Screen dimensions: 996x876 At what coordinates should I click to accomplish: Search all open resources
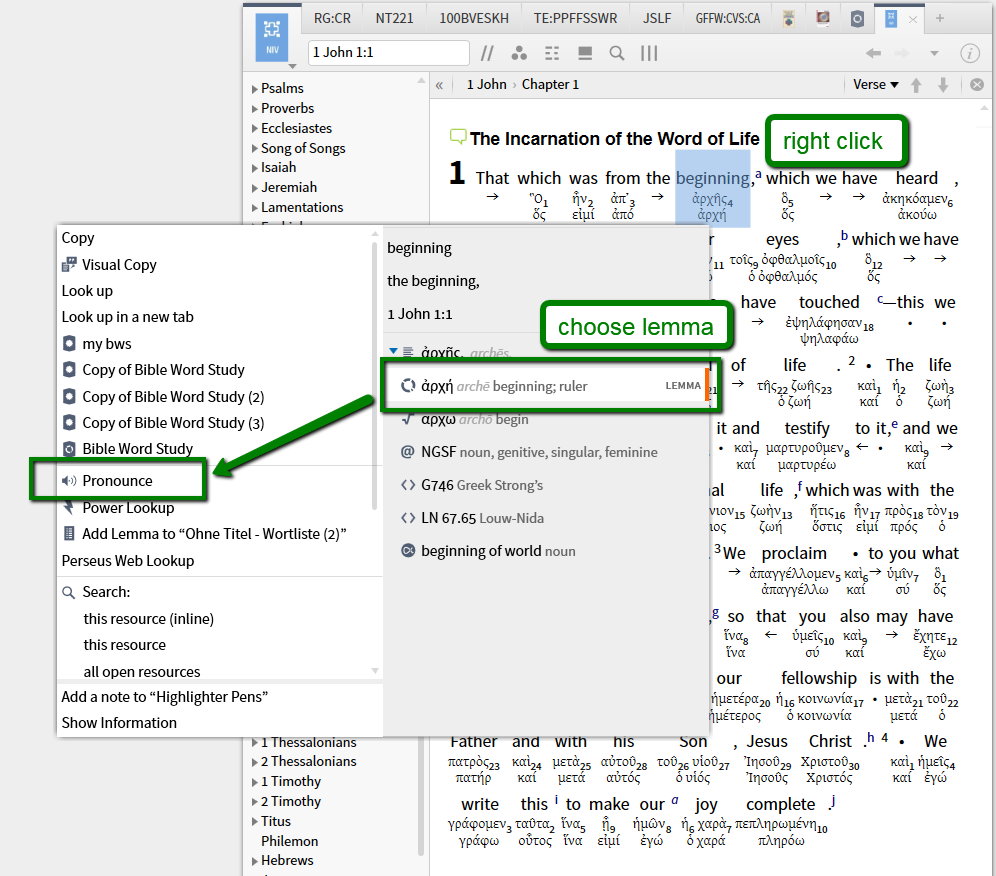click(x=142, y=671)
